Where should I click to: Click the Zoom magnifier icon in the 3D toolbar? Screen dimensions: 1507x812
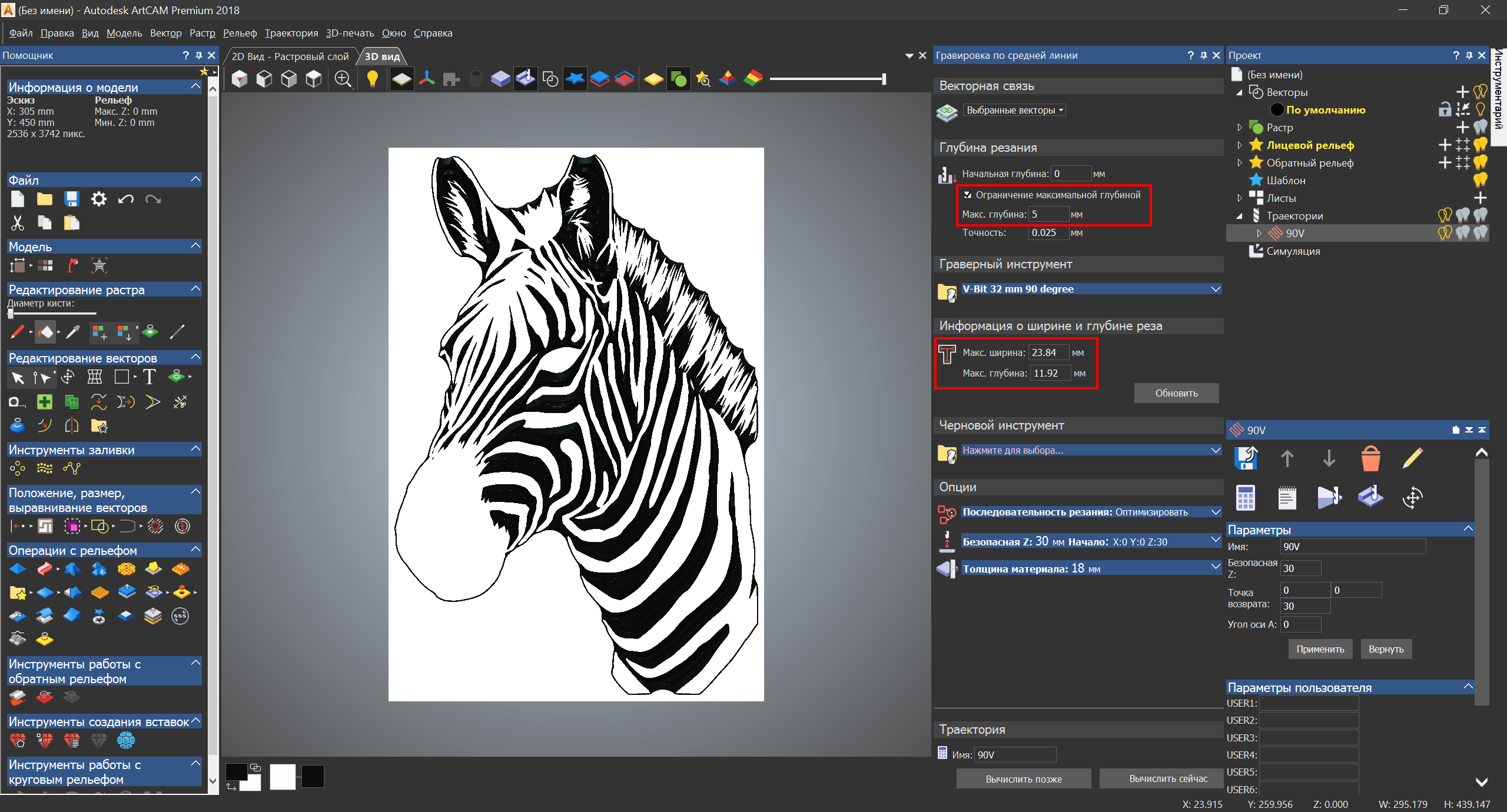pyautogui.click(x=343, y=79)
